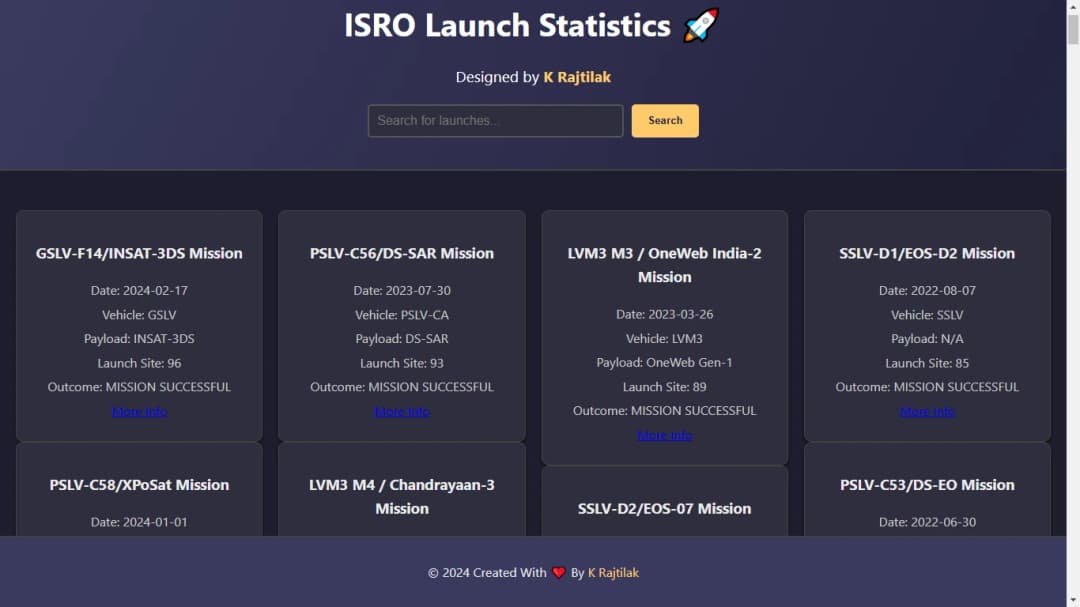Select the SSLV-D2/EOS-07 Mission card
Viewport: 1080px width, 607px height.
(664, 508)
